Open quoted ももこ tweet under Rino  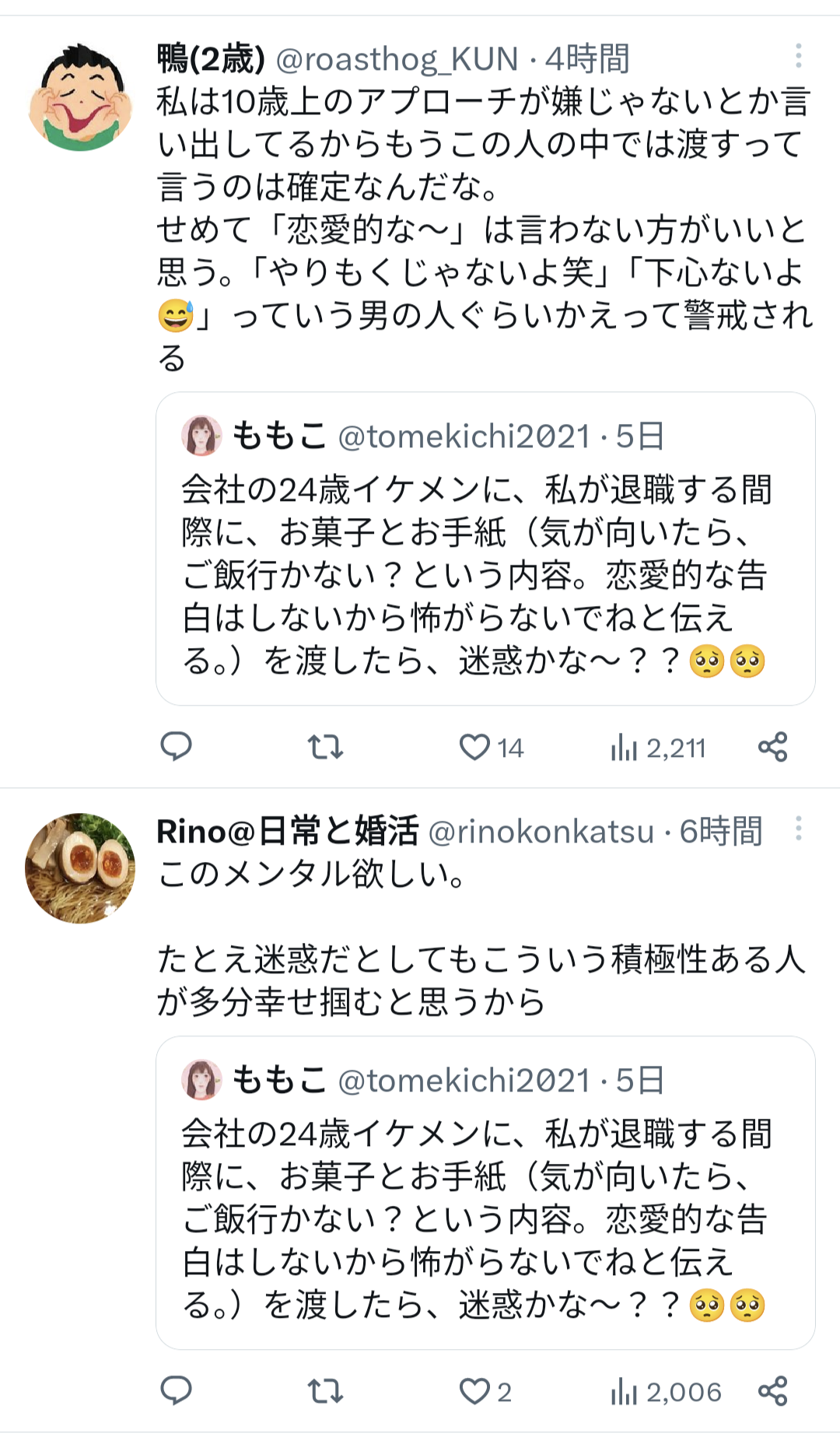(485, 1220)
